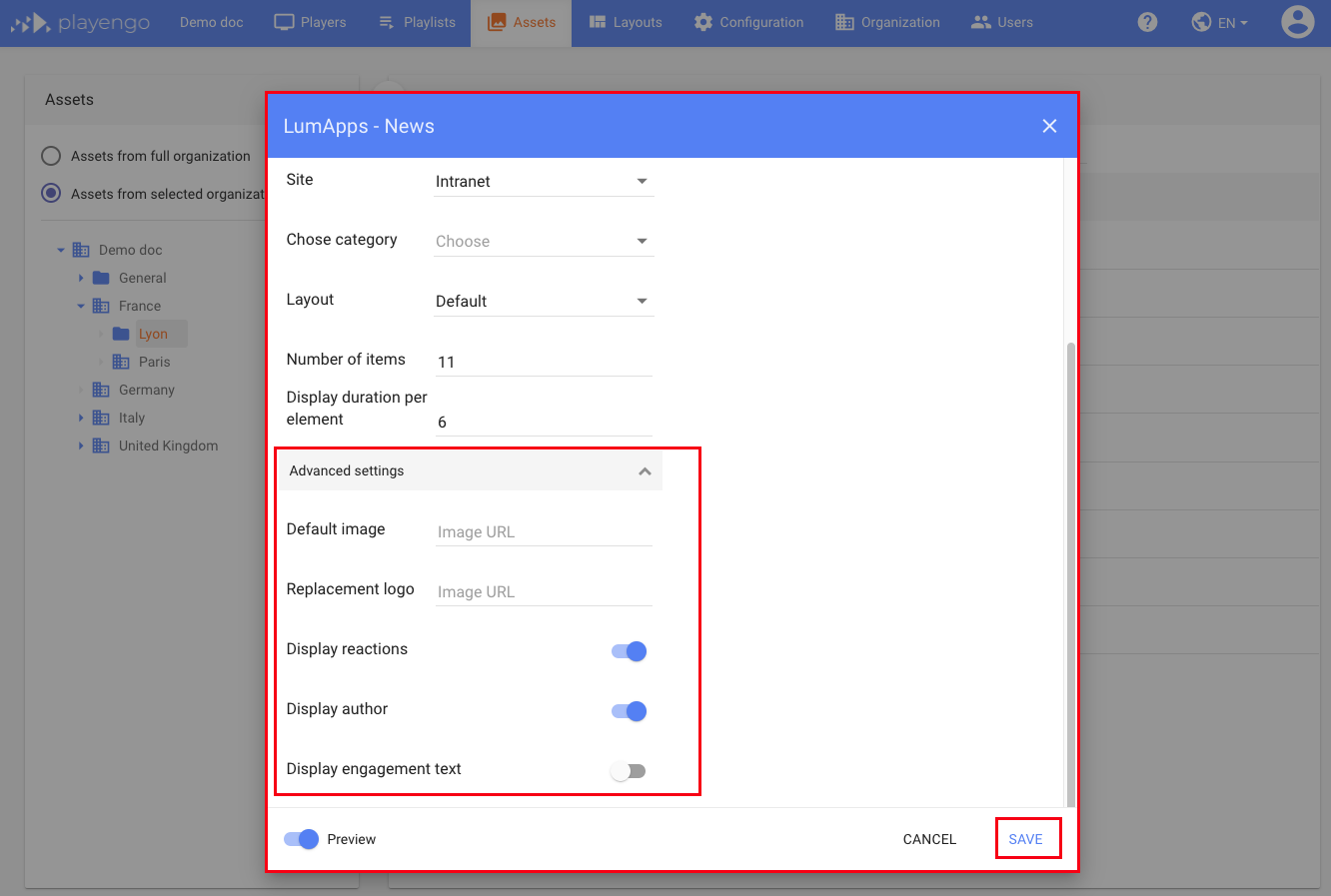Click the Default image URL field
The width and height of the screenshot is (1331, 896).
point(544,531)
